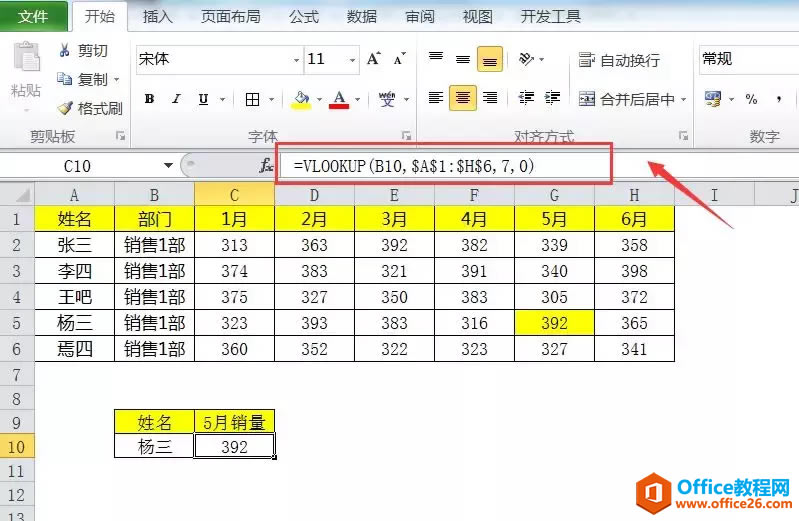Switch to the 插入 Insert tab
The image size is (799, 521).
click(x=157, y=17)
